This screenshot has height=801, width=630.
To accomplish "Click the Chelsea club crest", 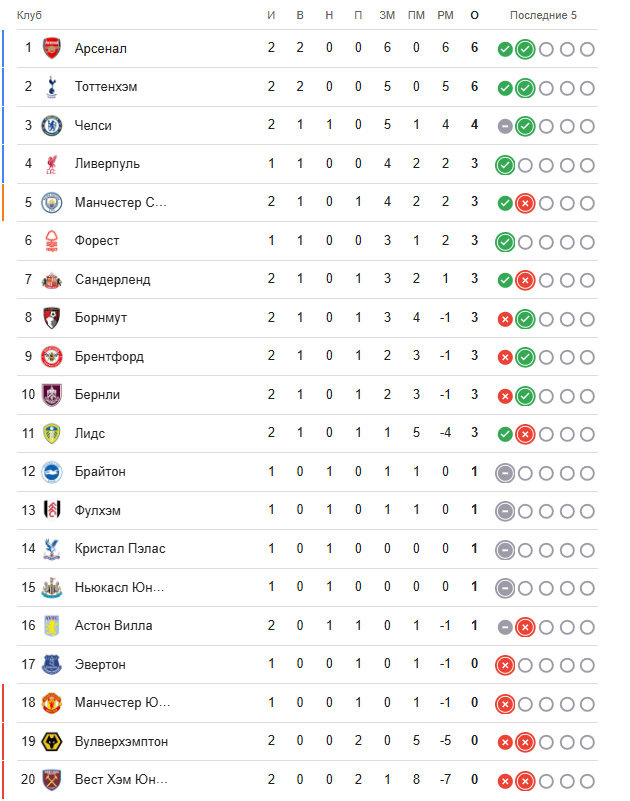I will click(51, 125).
